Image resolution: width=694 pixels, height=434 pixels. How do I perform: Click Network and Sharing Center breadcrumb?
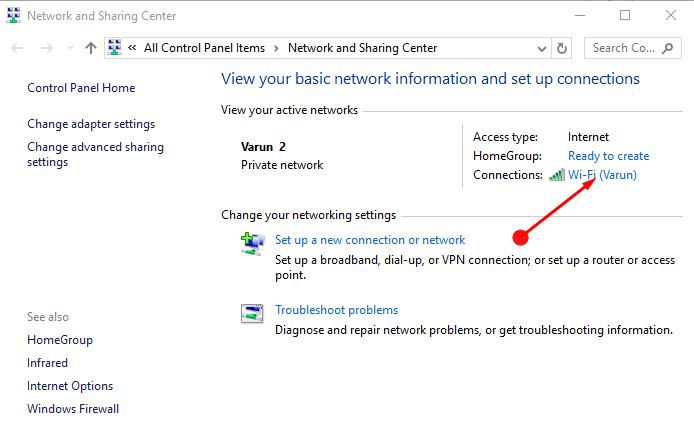point(362,48)
